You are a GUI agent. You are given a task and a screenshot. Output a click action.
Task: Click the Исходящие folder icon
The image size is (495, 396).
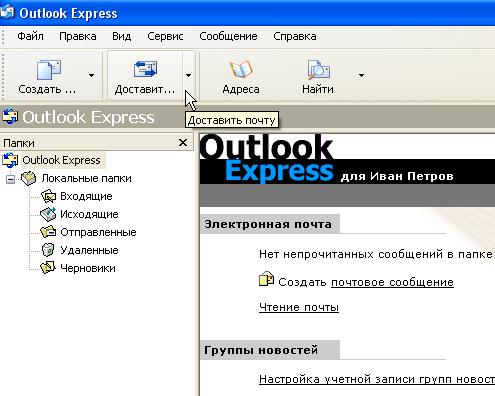click(x=48, y=214)
